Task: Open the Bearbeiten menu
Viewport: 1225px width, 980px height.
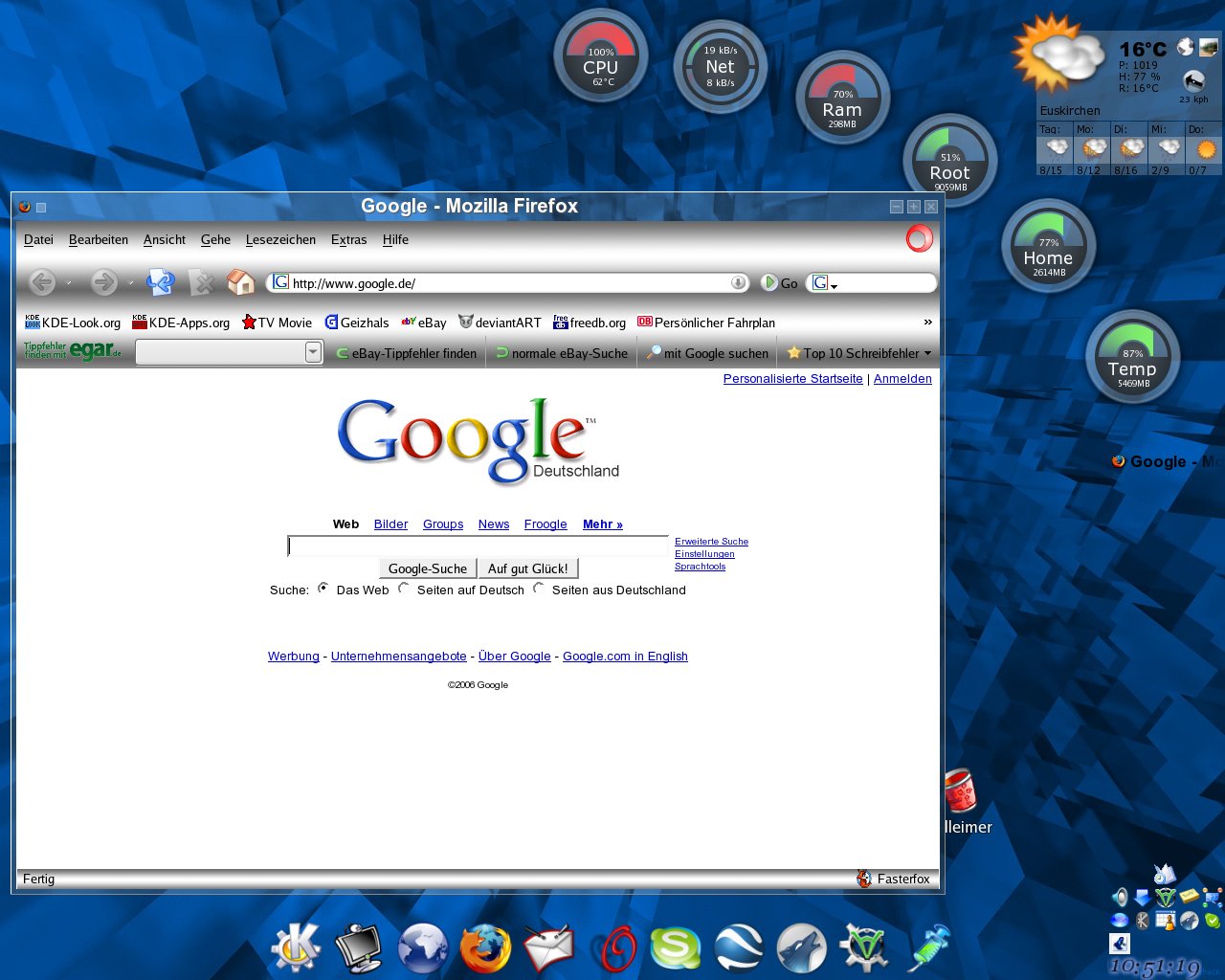Action: (99, 239)
